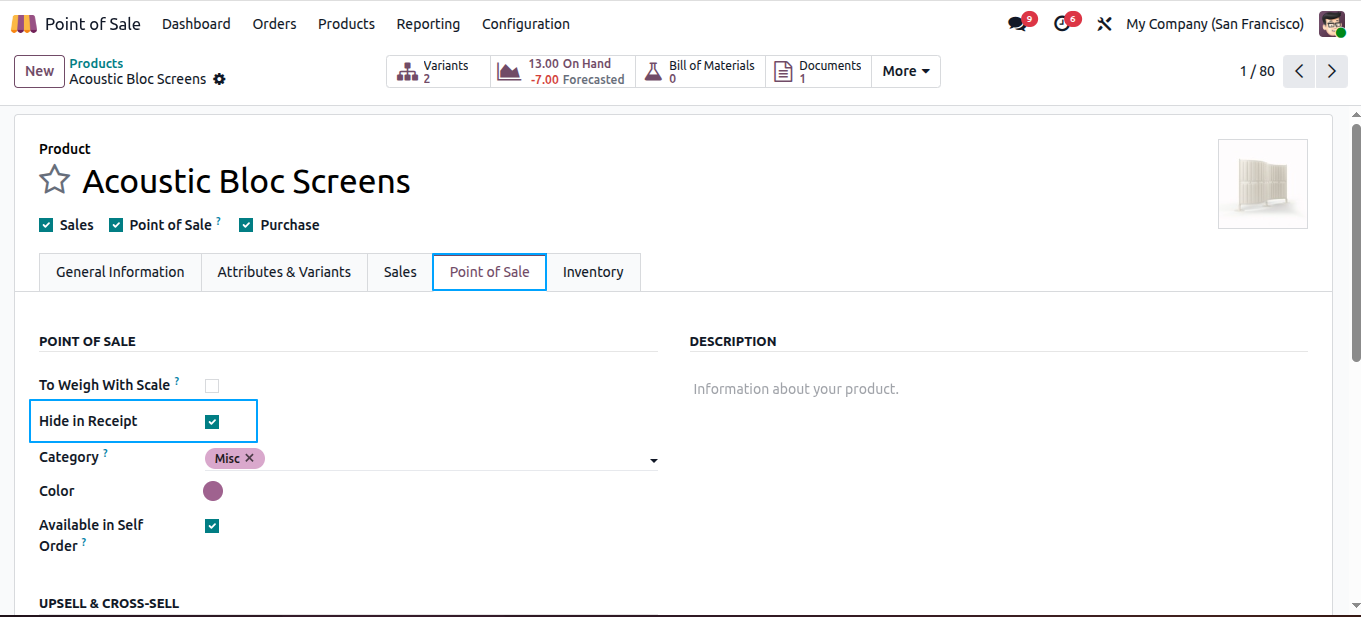This screenshot has width=1361, height=617.
Task: Mark product as favorite with the star
Action: click(x=54, y=180)
